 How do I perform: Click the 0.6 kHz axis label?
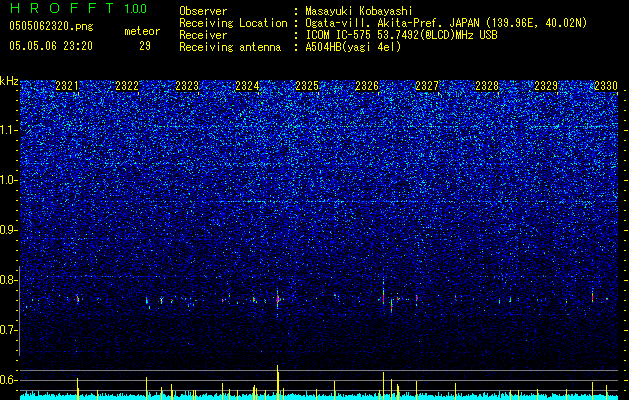pos(9,380)
